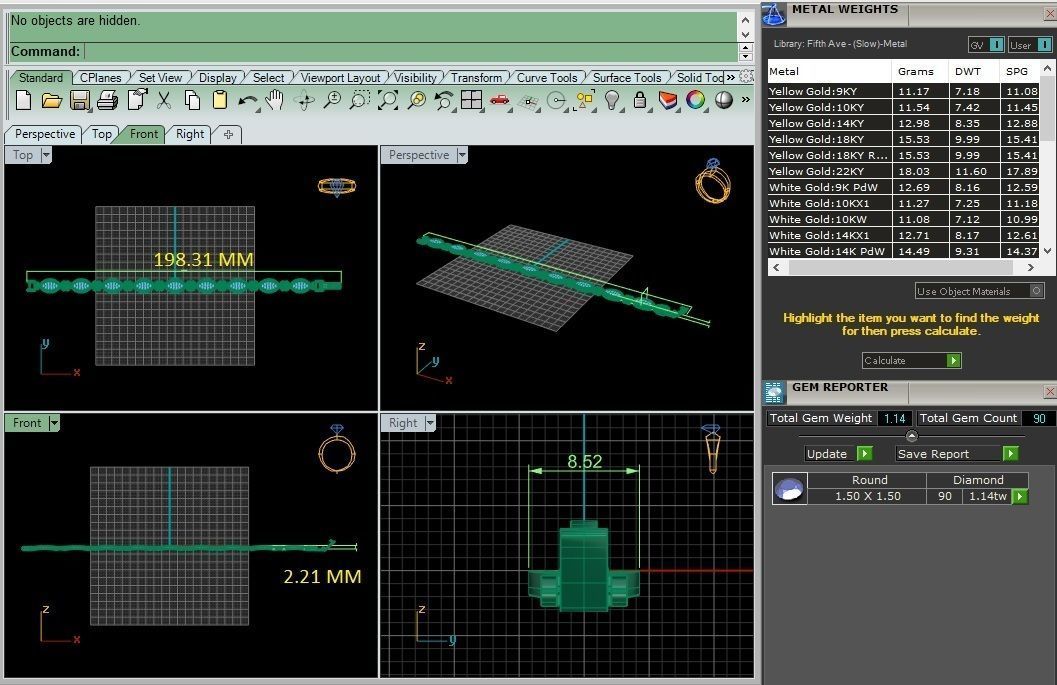Click the Metal Weights panel icon
1057x685 pixels.
pyautogui.click(x=774, y=13)
